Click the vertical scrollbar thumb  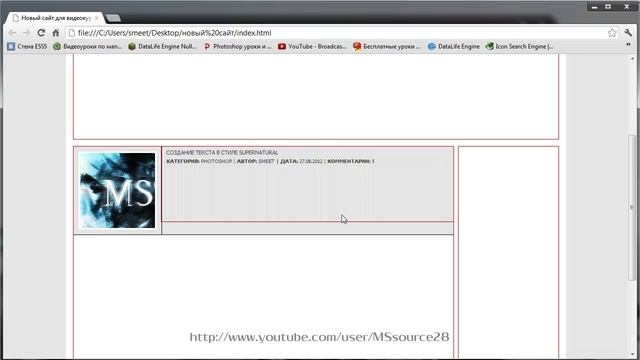point(632,207)
